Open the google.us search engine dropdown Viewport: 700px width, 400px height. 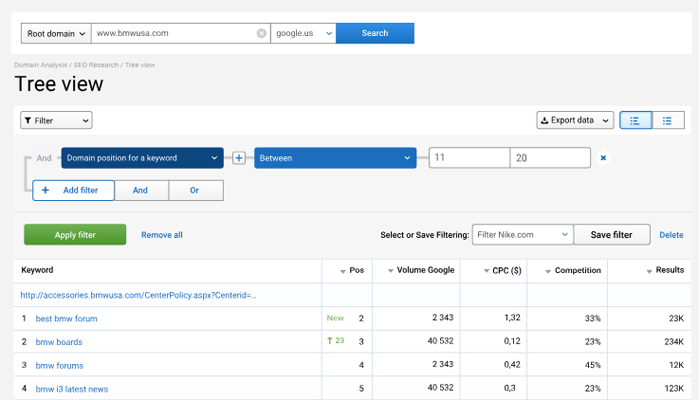[304, 33]
